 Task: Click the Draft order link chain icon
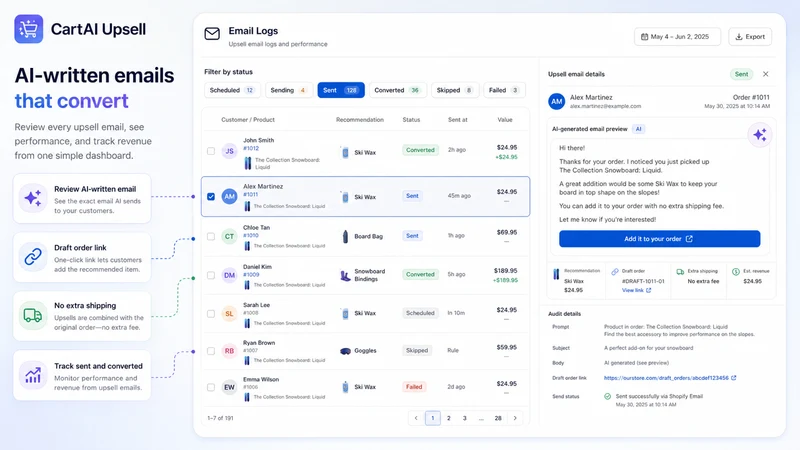pos(33,257)
